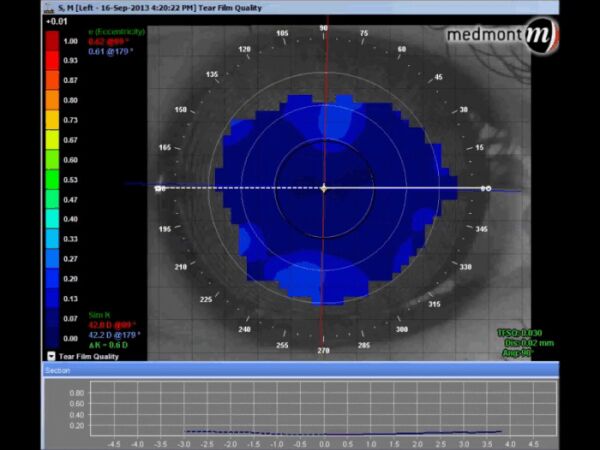Select the dark blue 0.07 swatch in the scale
The image size is (600, 450).
coord(52,318)
